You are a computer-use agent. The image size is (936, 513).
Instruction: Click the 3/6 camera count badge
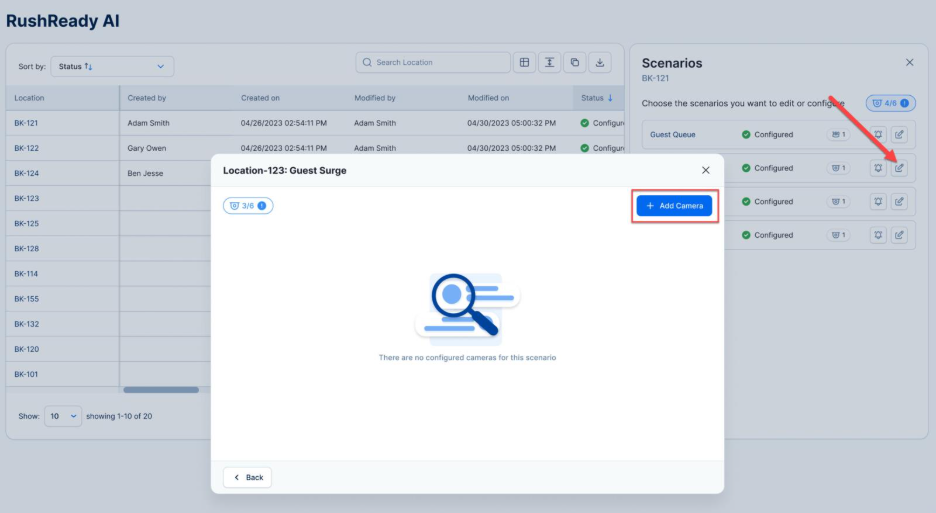click(248, 206)
